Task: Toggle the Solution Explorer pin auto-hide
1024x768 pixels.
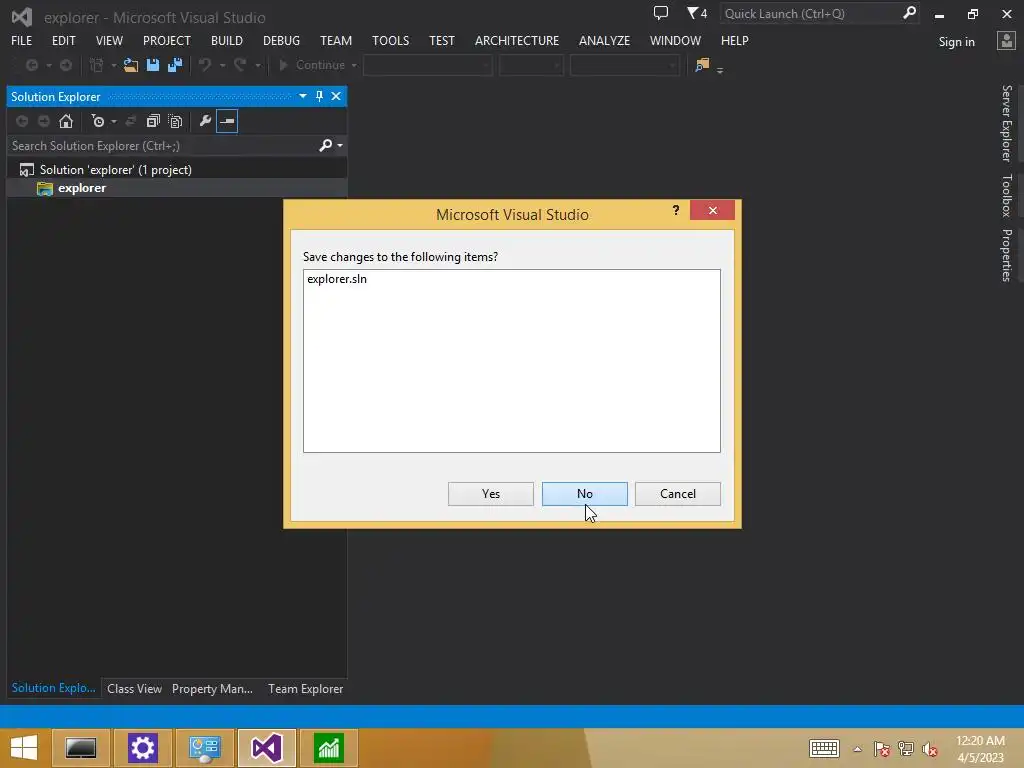Action: pos(319,96)
